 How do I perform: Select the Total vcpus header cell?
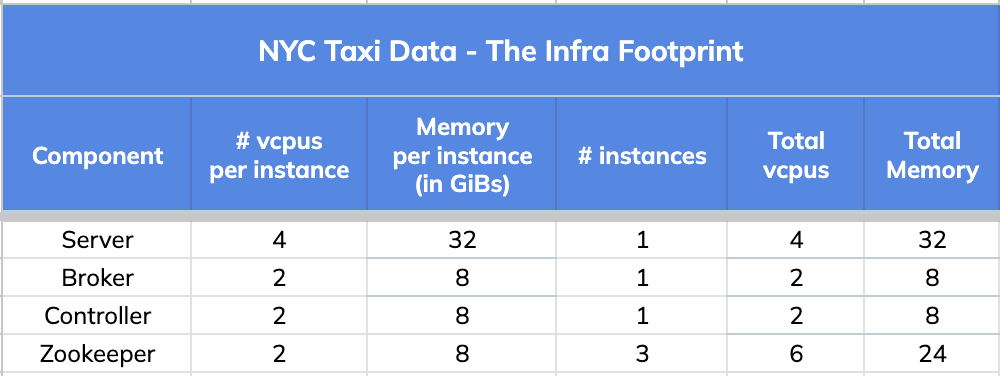[x=796, y=155]
